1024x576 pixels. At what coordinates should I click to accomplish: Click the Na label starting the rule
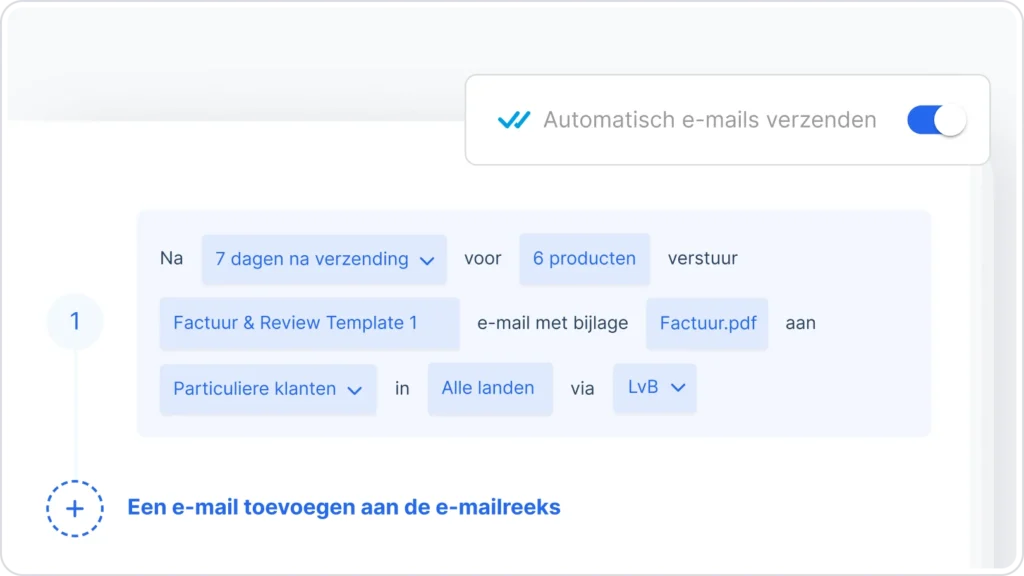(172, 258)
